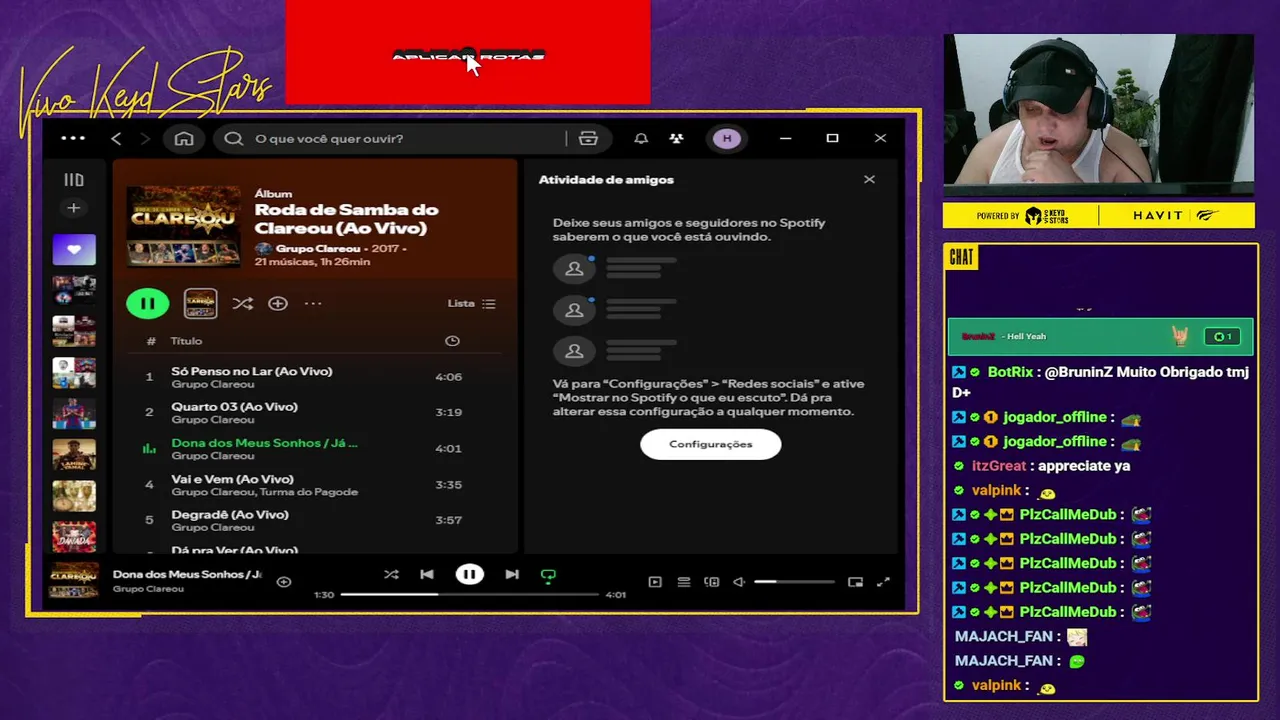Pause playback from the player bar
Screen dimensions: 1280x720
click(470, 575)
